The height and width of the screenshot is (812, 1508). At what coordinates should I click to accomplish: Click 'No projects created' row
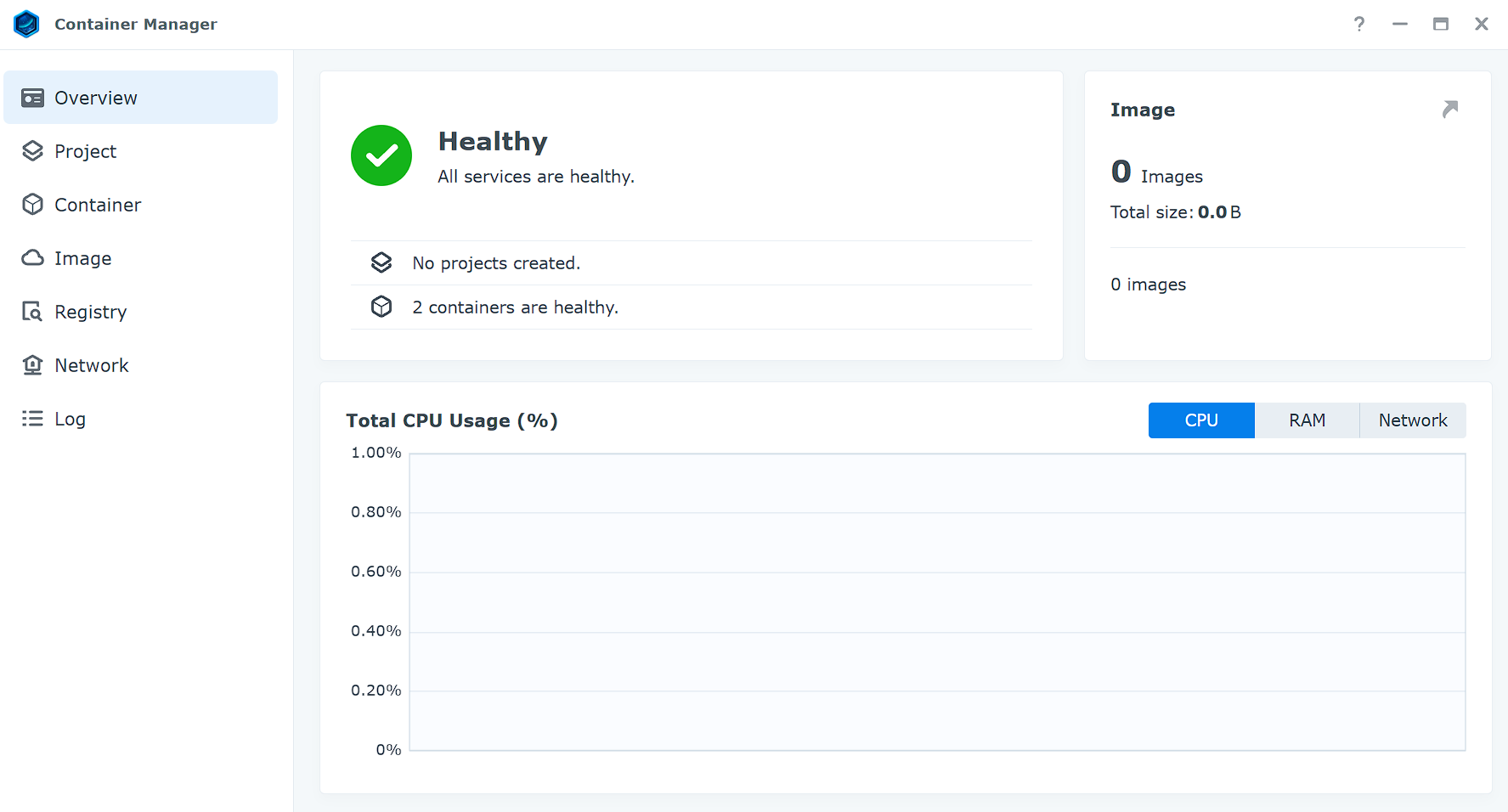pos(496,262)
